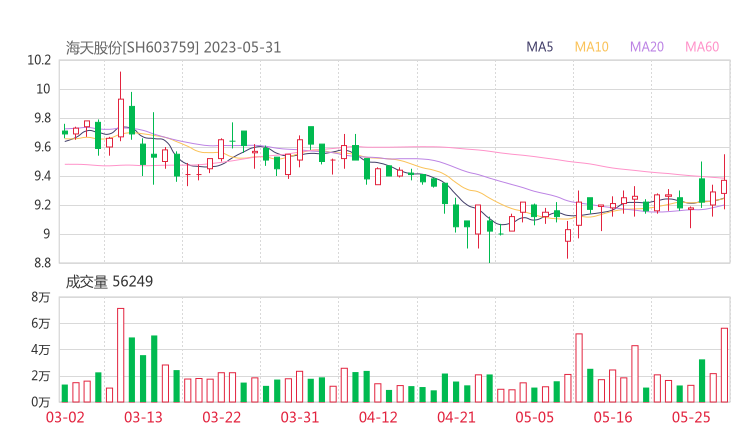Viewport: 740px width, 440px height.
Task: Click the MA20 legend label
Action: pyautogui.click(x=647, y=47)
